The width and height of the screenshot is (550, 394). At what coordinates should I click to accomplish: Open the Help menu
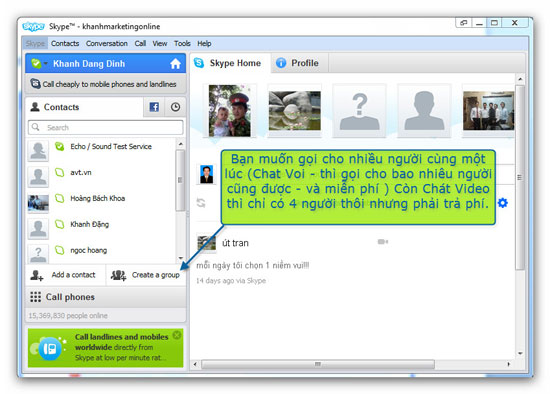(204, 44)
